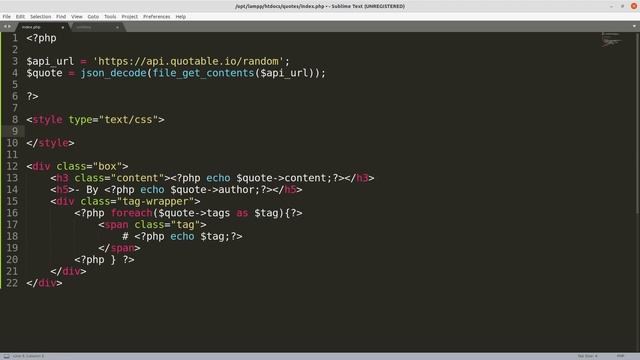Click the opening 'style' tag on line 8
The width and height of the screenshot is (640, 360).
tap(47, 120)
